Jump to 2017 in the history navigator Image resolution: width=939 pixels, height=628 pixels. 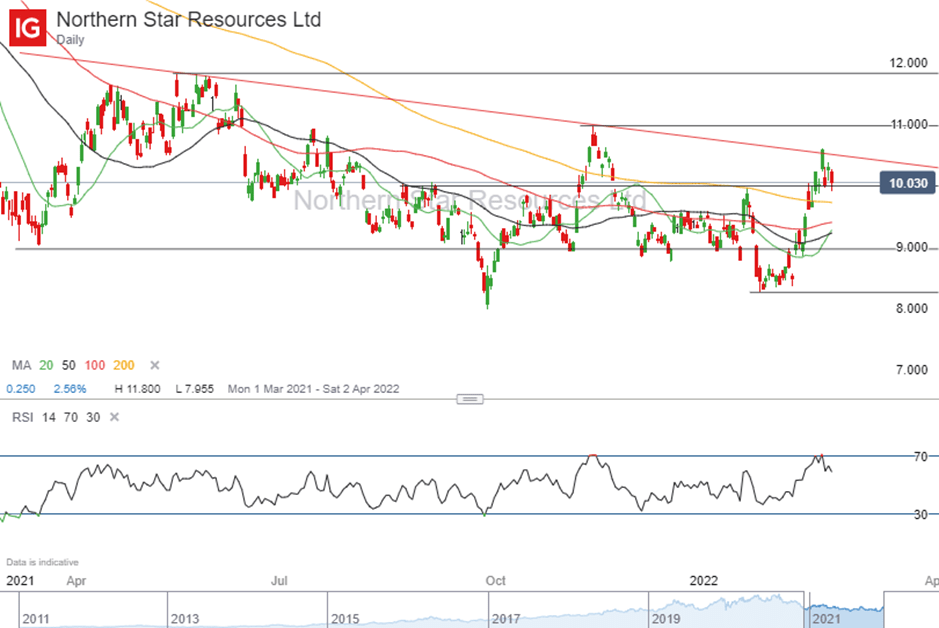[x=506, y=619]
